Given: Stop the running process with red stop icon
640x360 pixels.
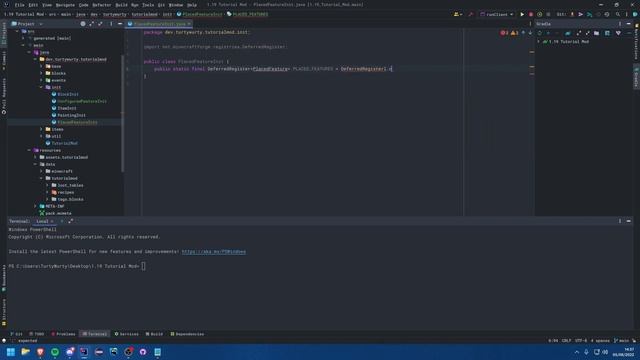Looking at the screenshot, I should [531, 14].
